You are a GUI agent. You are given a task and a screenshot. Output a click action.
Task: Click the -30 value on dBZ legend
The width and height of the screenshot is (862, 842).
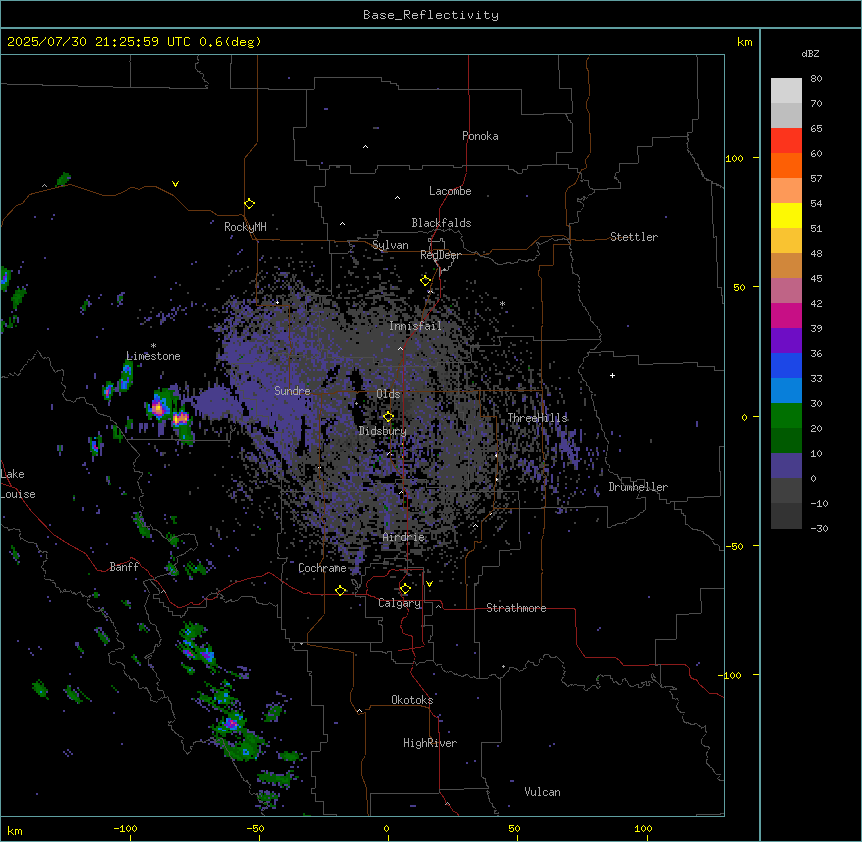point(819,529)
